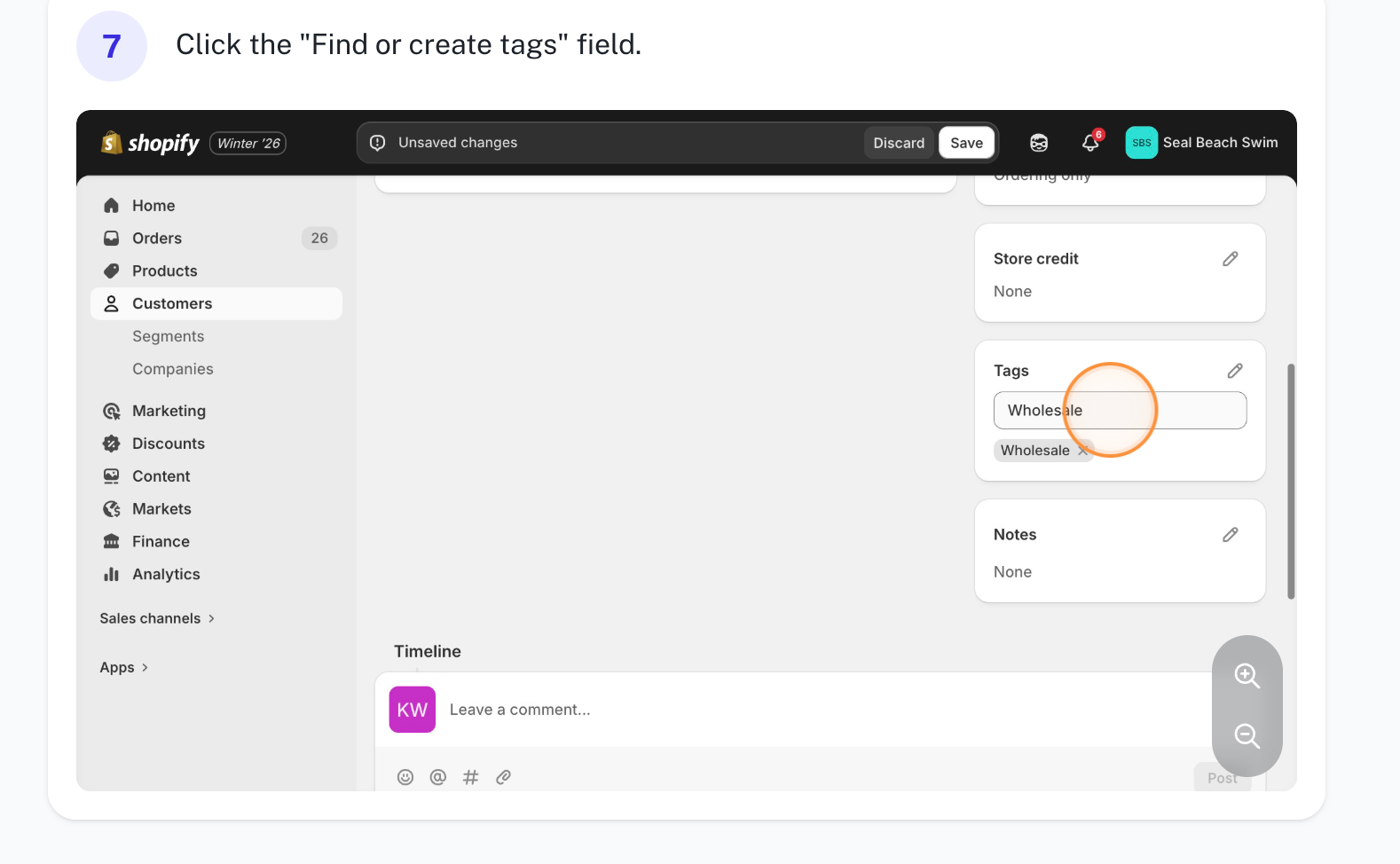
Task: Click the hashtag reference icon
Action: coord(470,777)
